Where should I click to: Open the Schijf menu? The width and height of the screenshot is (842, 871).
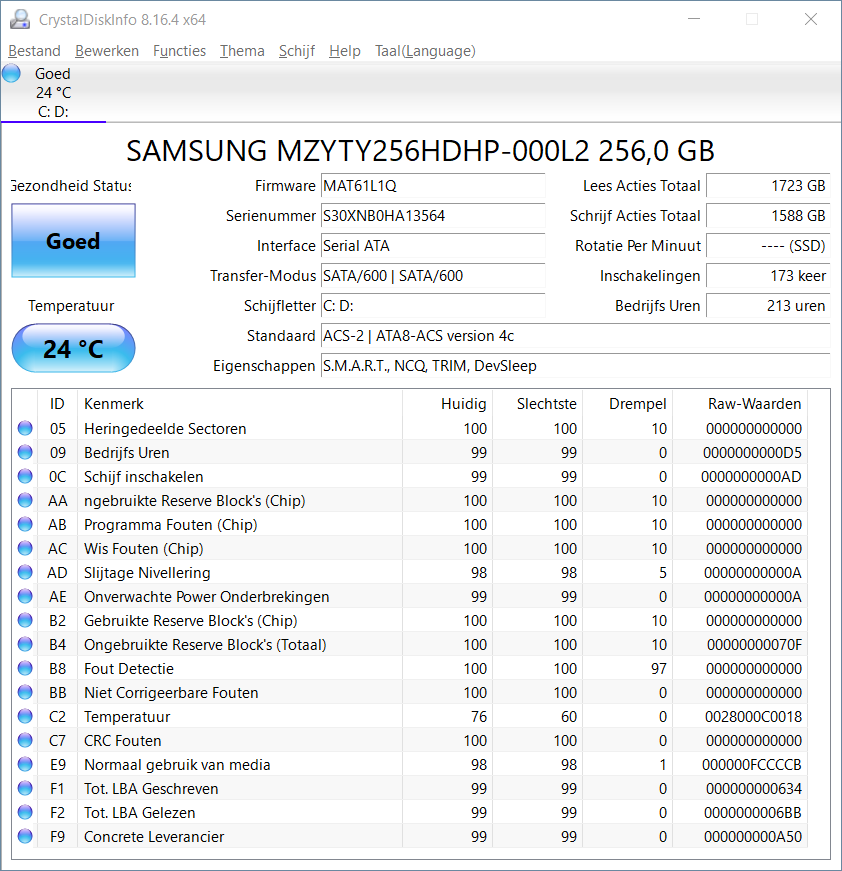296,50
